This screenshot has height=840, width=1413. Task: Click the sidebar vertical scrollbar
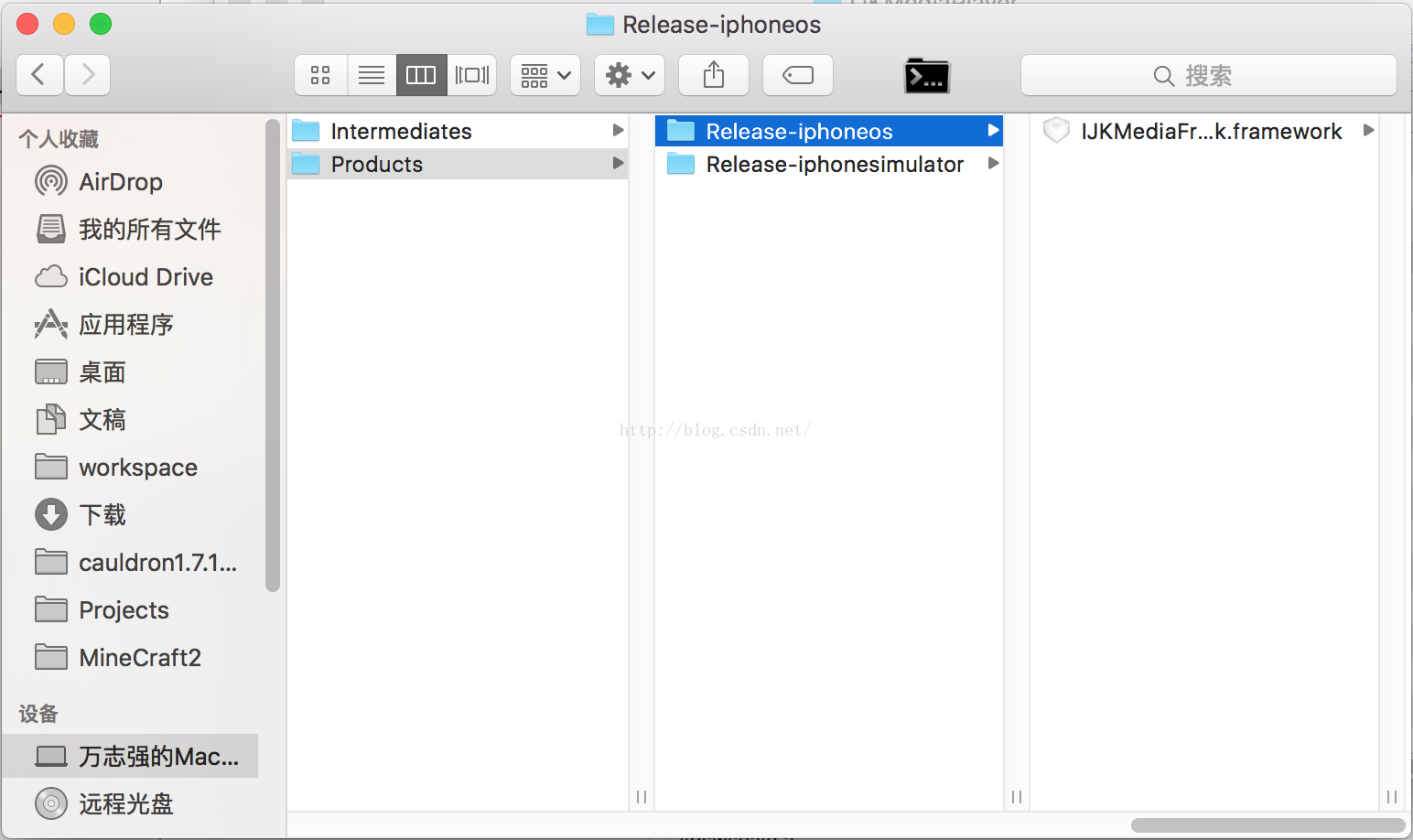(272, 356)
